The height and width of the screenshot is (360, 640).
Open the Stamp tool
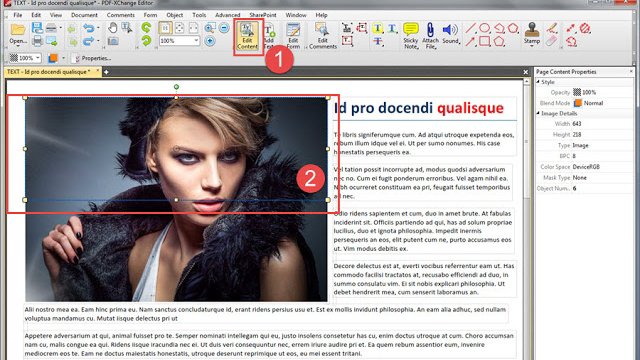(x=532, y=34)
